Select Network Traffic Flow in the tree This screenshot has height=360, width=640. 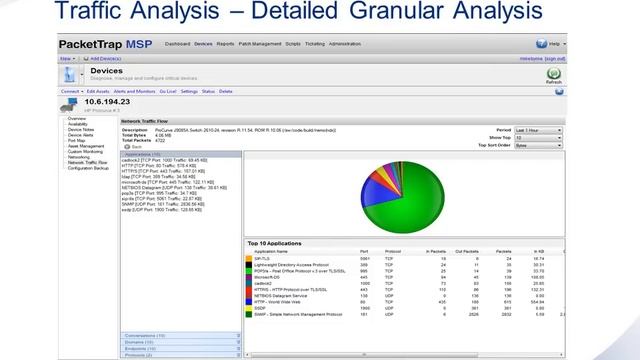87,162
